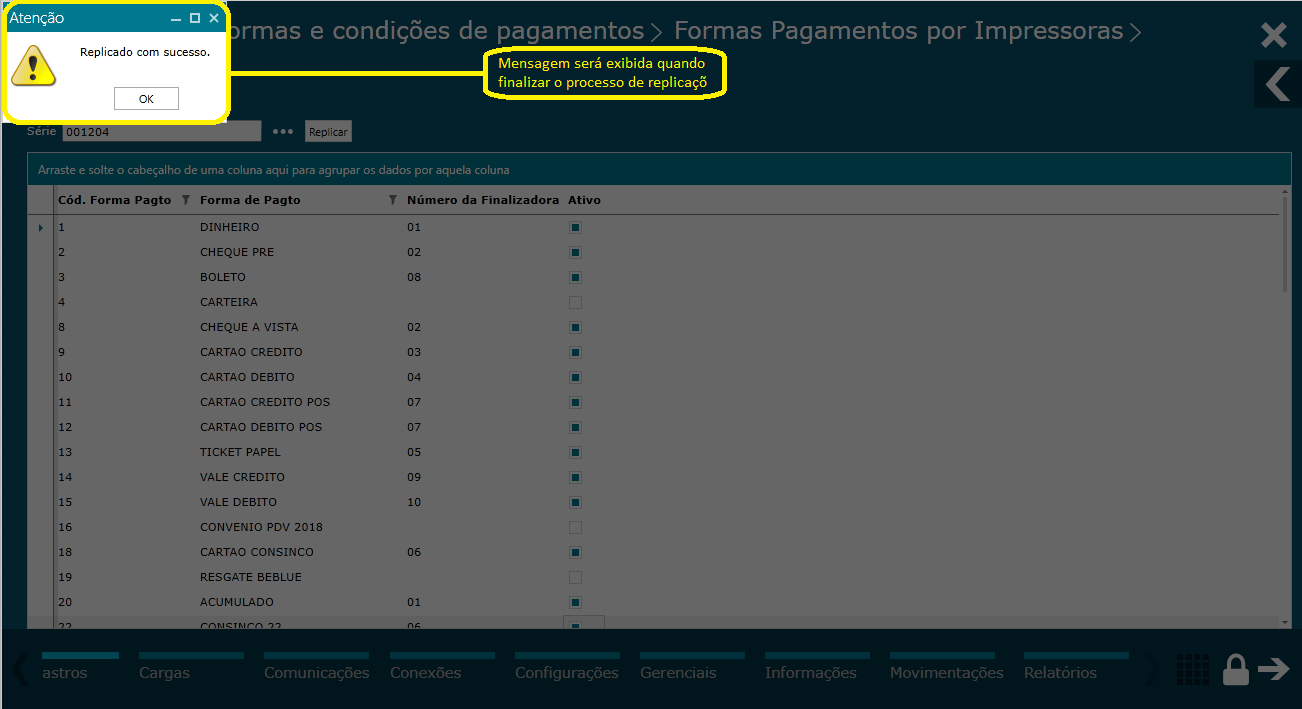Open filter for Forma de Pagto column

392,200
